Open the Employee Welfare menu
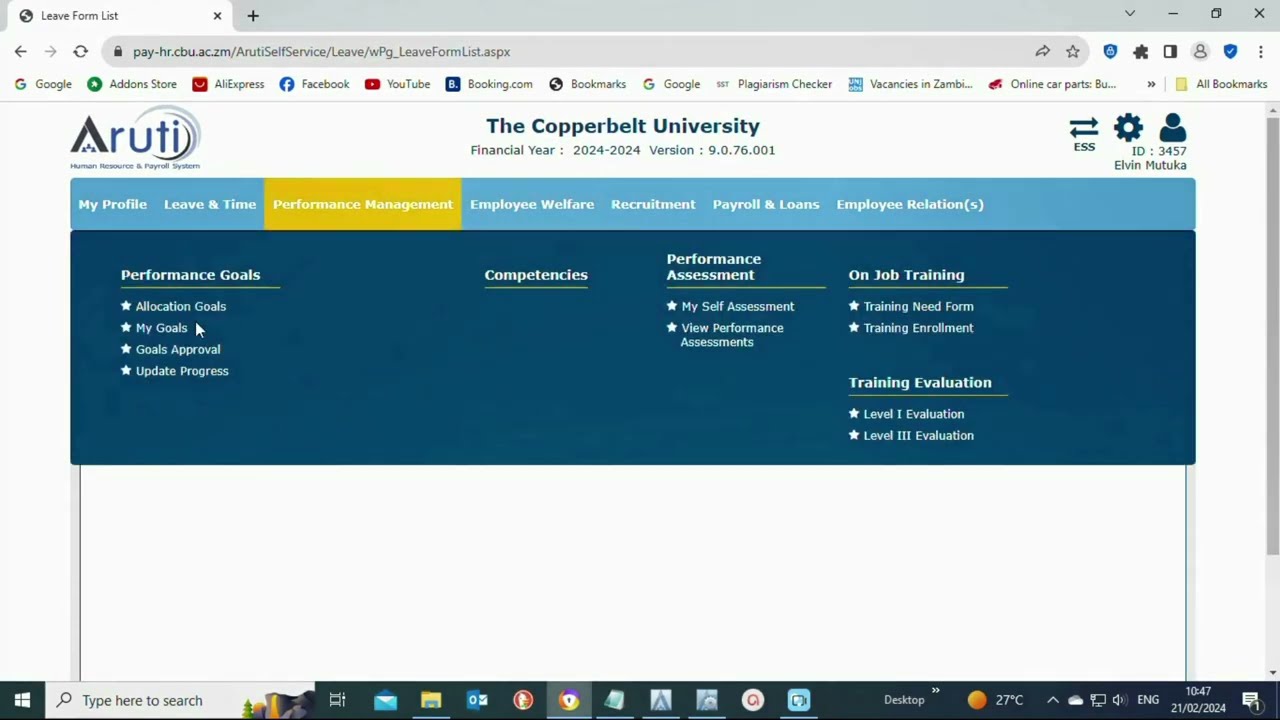1280x720 pixels. 532,204
